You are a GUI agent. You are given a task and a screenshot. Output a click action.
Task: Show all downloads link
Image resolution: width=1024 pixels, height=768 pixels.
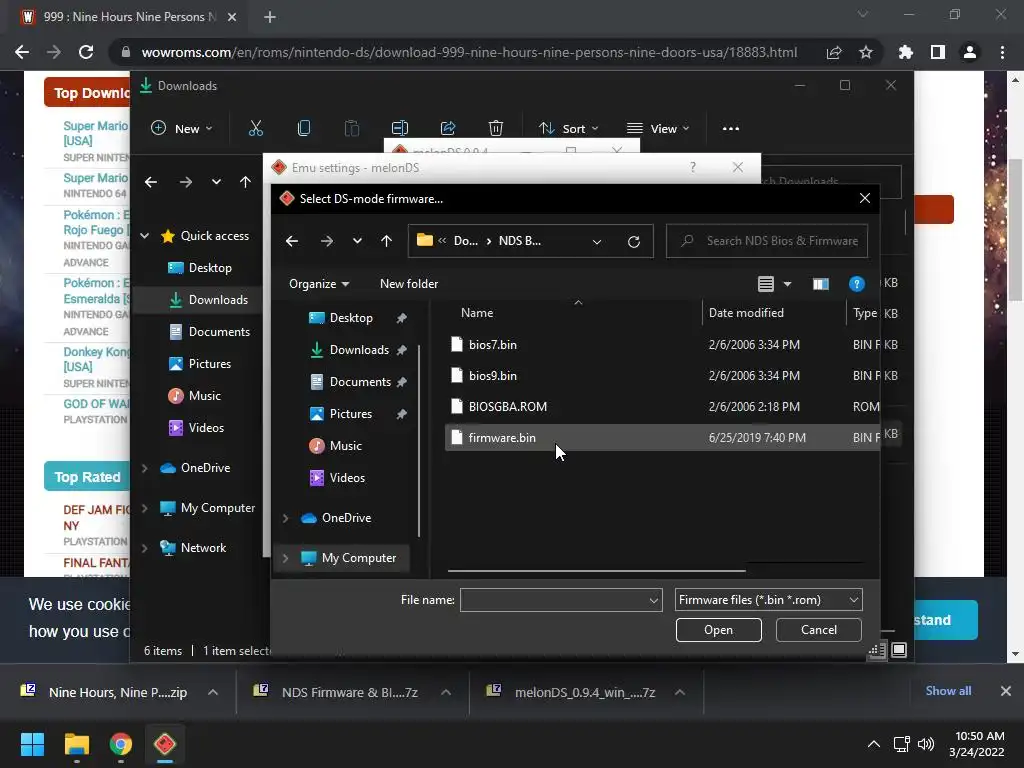pyautogui.click(x=948, y=691)
